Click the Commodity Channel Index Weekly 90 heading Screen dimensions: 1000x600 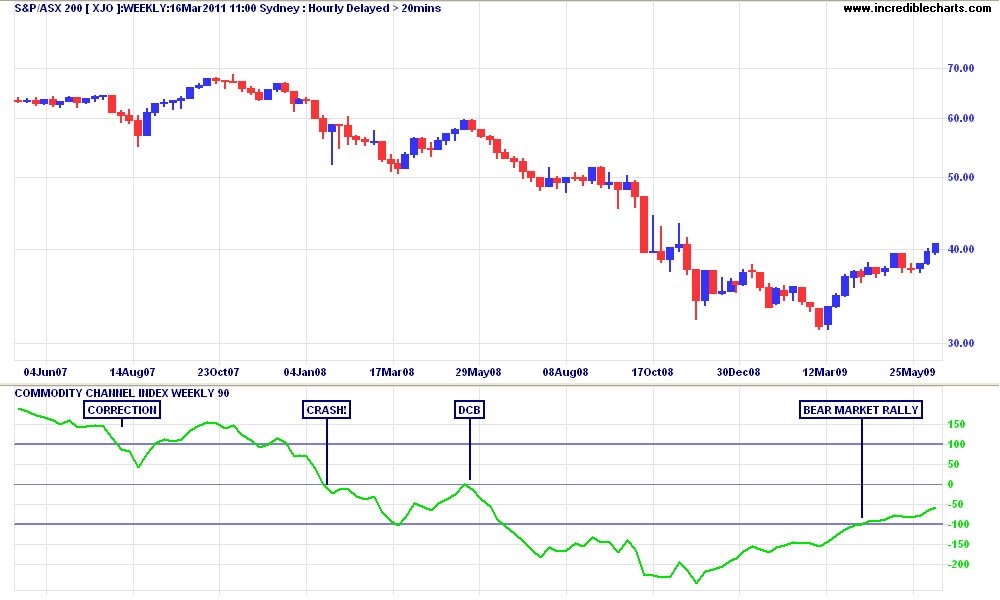click(122, 393)
